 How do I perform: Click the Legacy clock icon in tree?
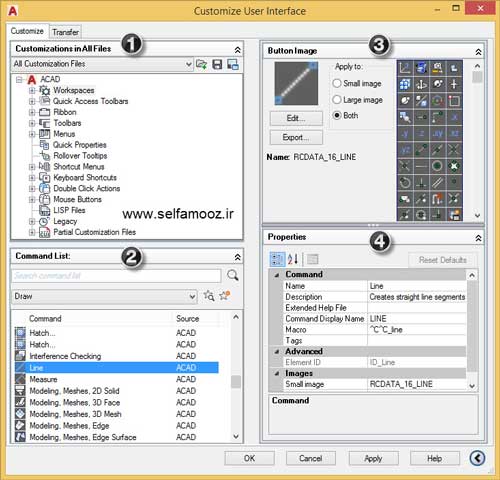pyautogui.click(x=44, y=221)
